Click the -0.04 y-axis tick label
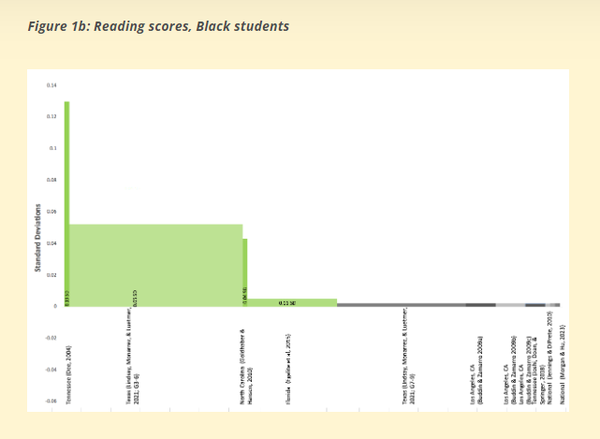The width and height of the screenshot is (600, 439). (x=51, y=369)
